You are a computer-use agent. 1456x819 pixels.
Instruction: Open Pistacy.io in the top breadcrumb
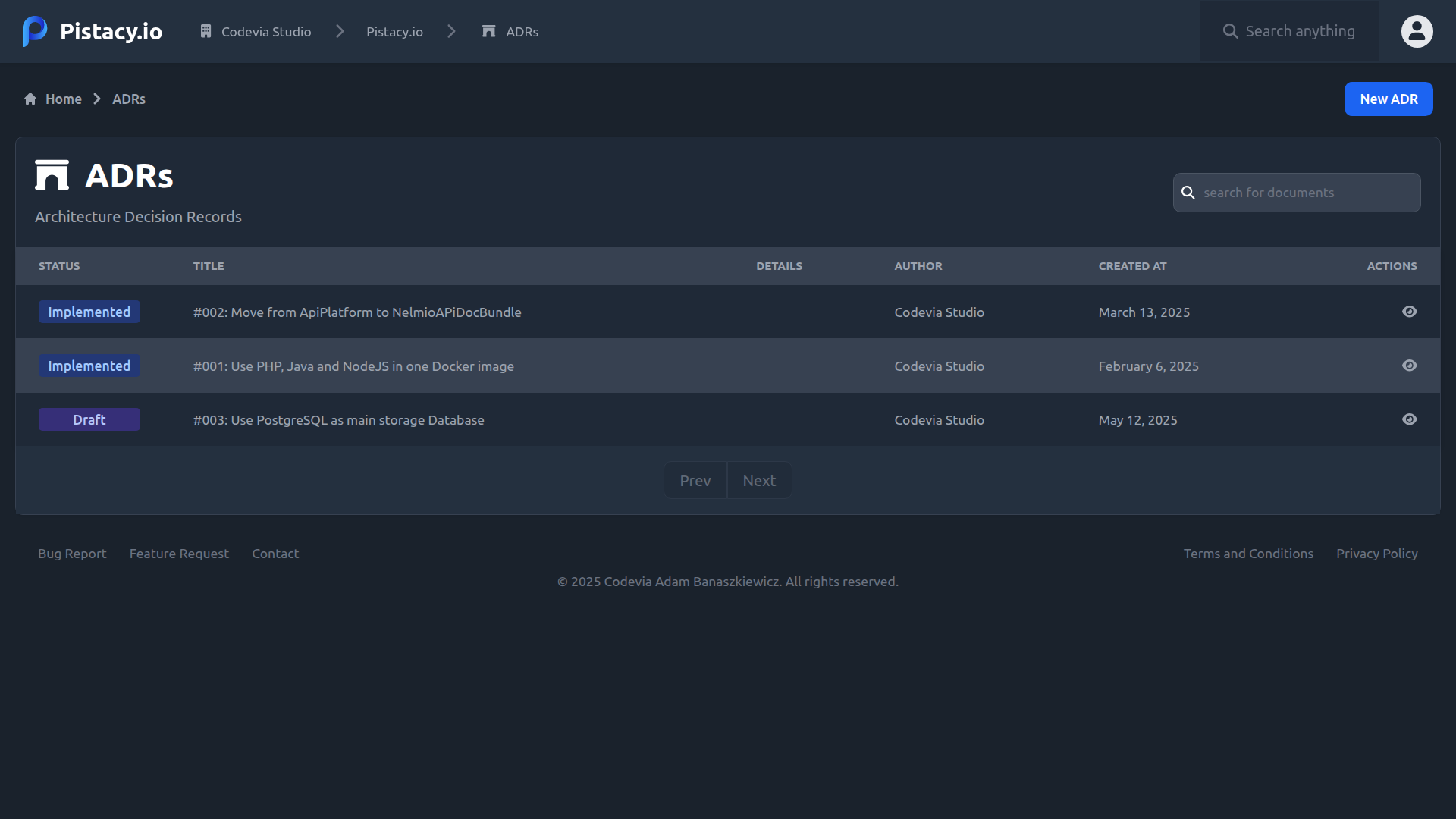(x=394, y=32)
